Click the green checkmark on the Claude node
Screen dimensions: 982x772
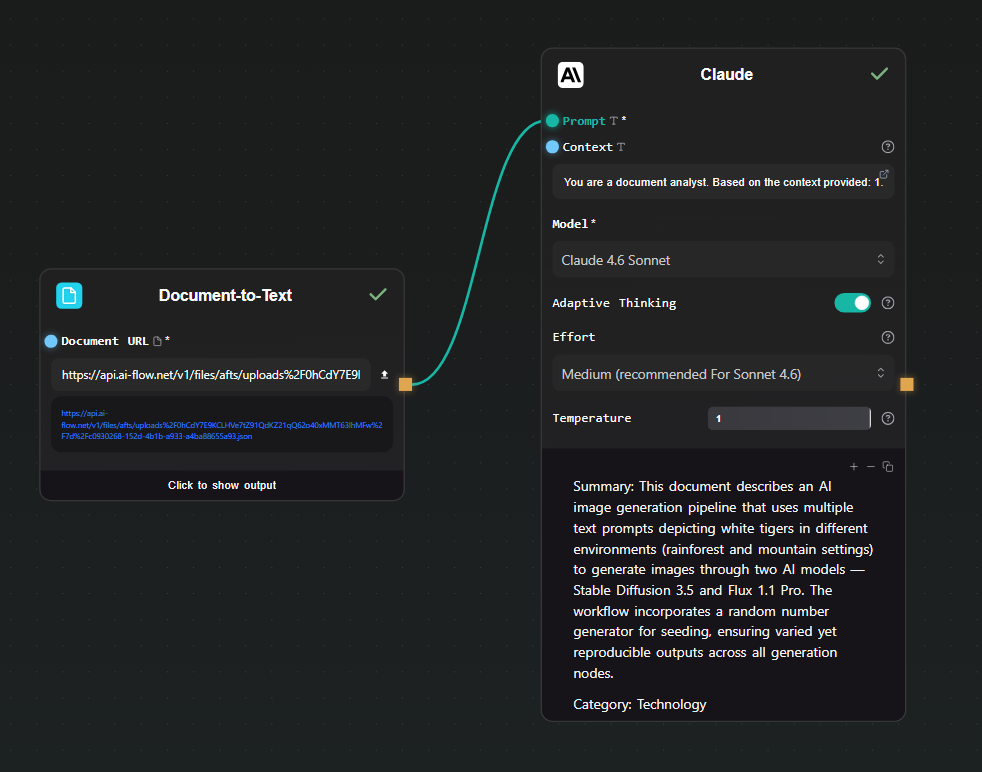point(879,73)
